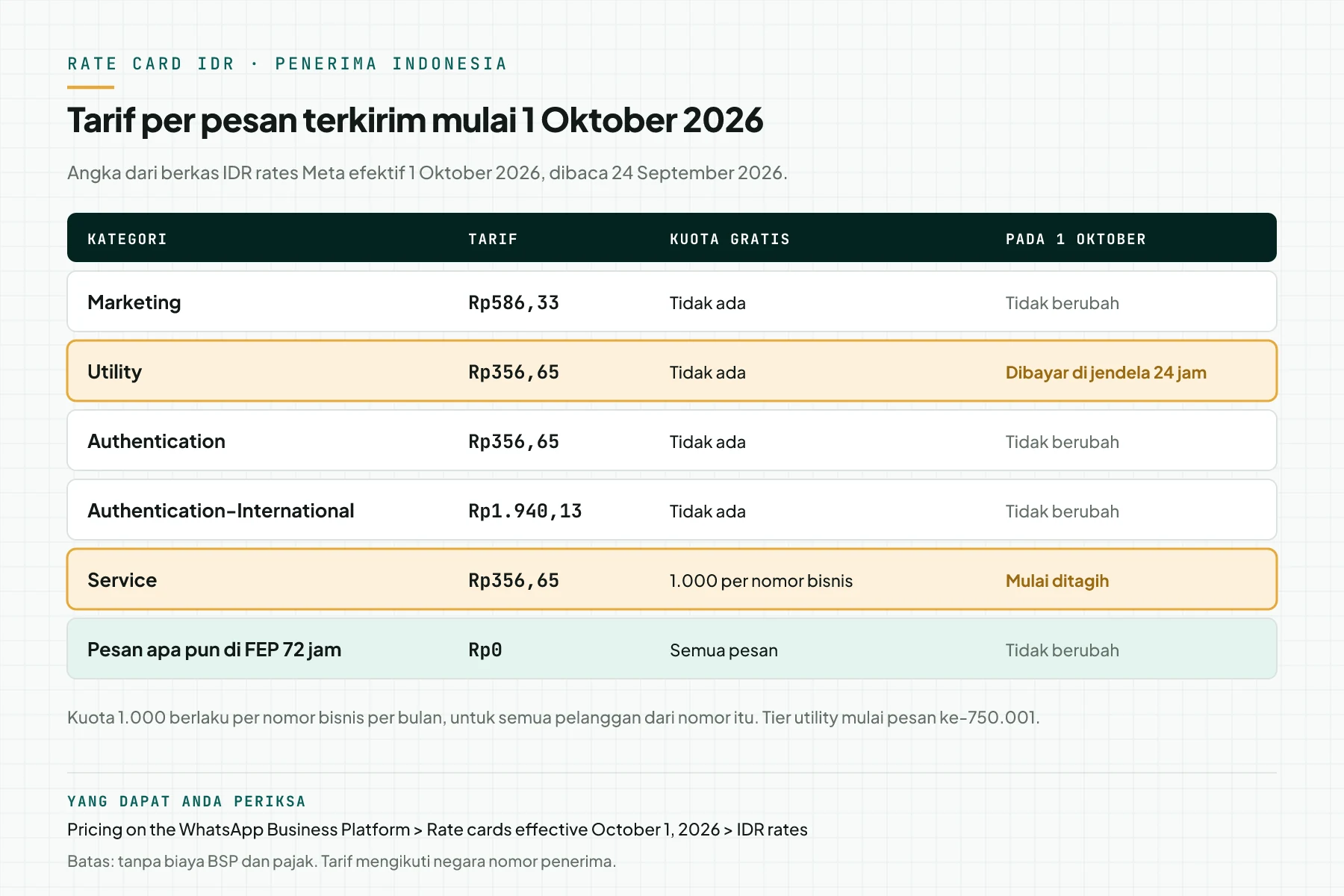Click 'Tidak ada' in the Marketing row
This screenshot has width=1344, height=896.
708,303
